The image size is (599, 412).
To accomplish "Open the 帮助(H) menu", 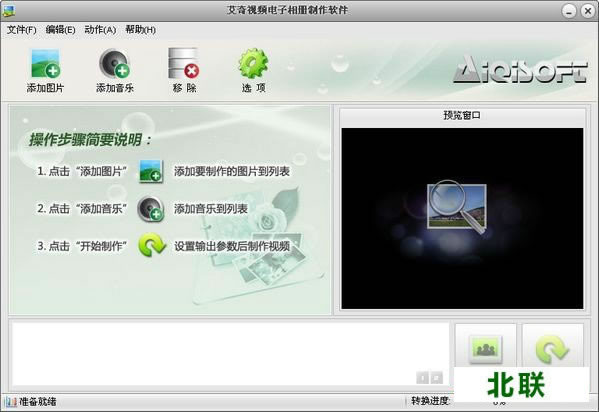I will click(141, 30).
